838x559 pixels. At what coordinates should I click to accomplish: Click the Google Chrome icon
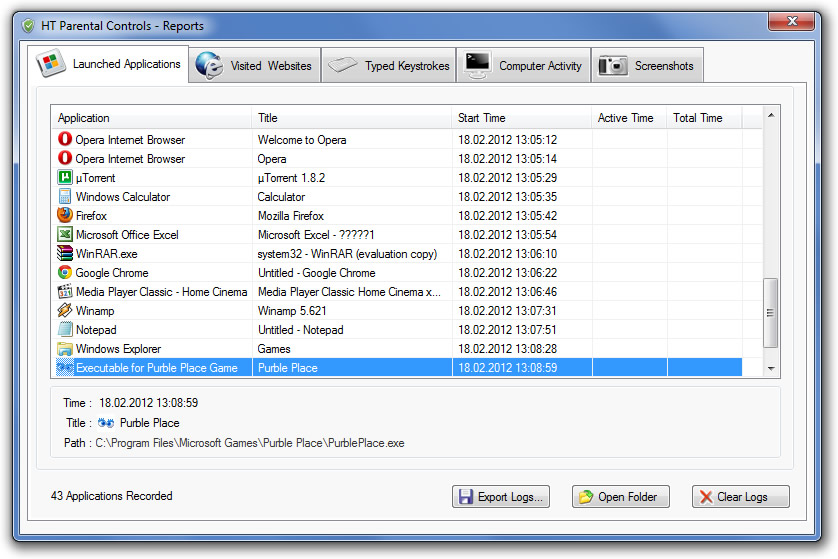point(65,272)
